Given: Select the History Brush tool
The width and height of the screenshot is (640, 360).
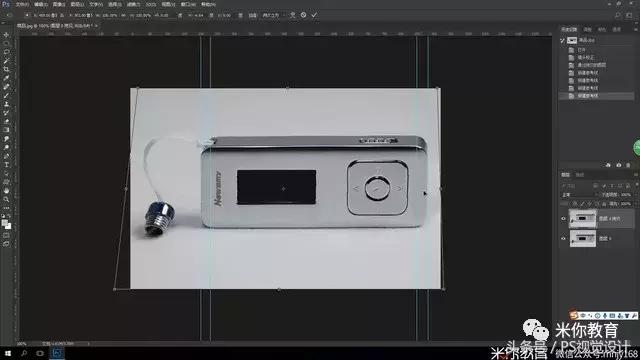Looking at the screenshot, I should pyautogui.click(x=6, y=113).
